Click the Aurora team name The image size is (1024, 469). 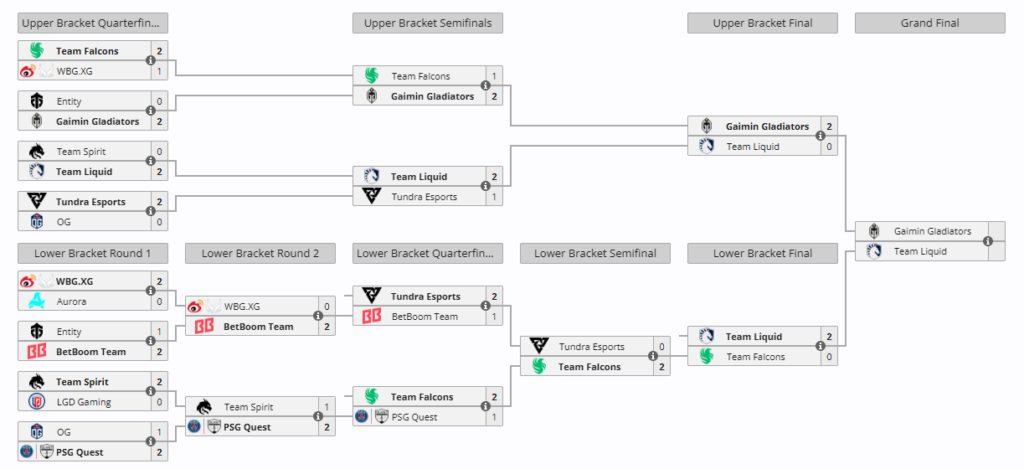pos(70,301)
